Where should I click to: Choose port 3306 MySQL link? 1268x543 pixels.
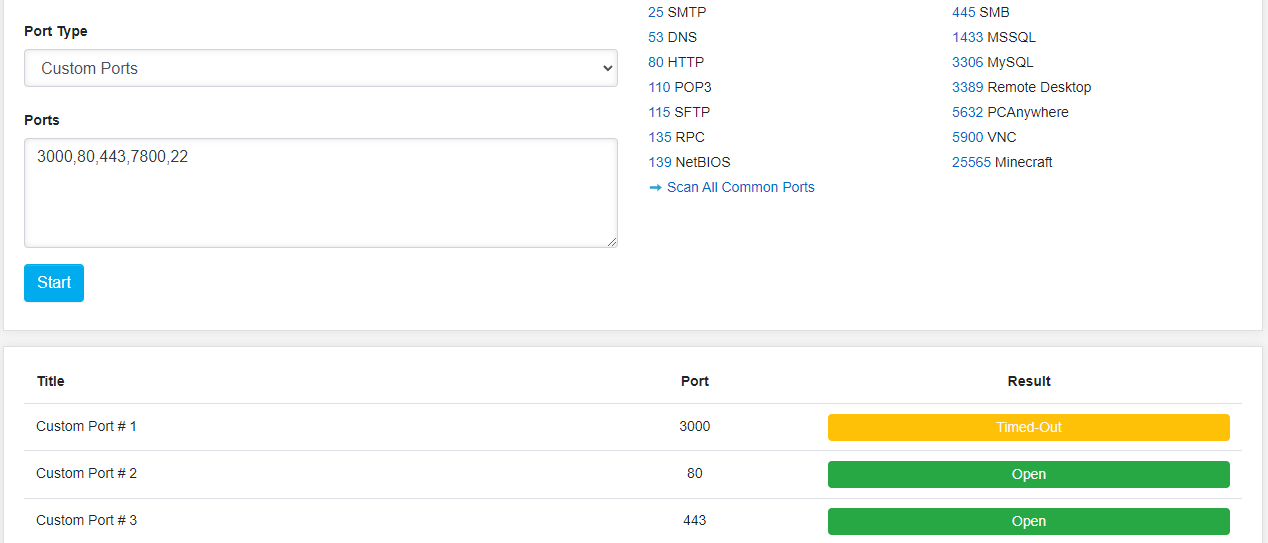pyautogui.click(x=967, y=62)
